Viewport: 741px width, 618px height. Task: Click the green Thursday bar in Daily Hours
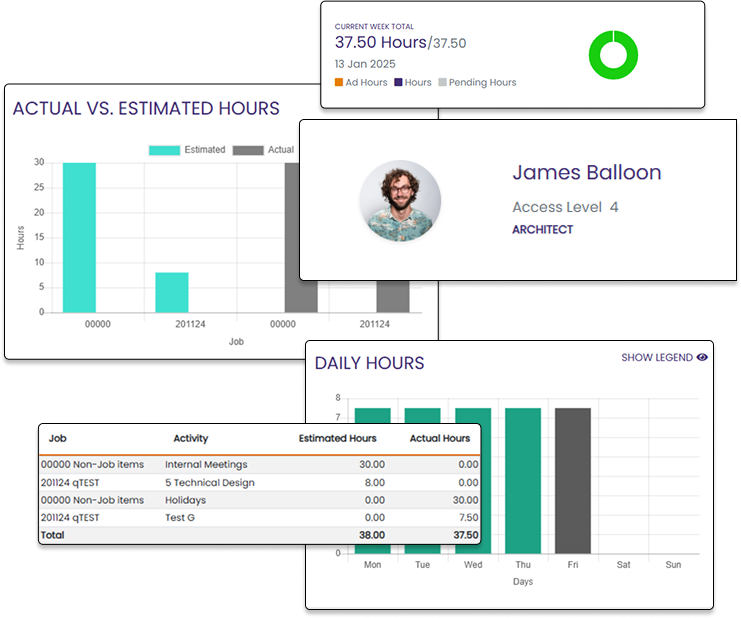523,480
